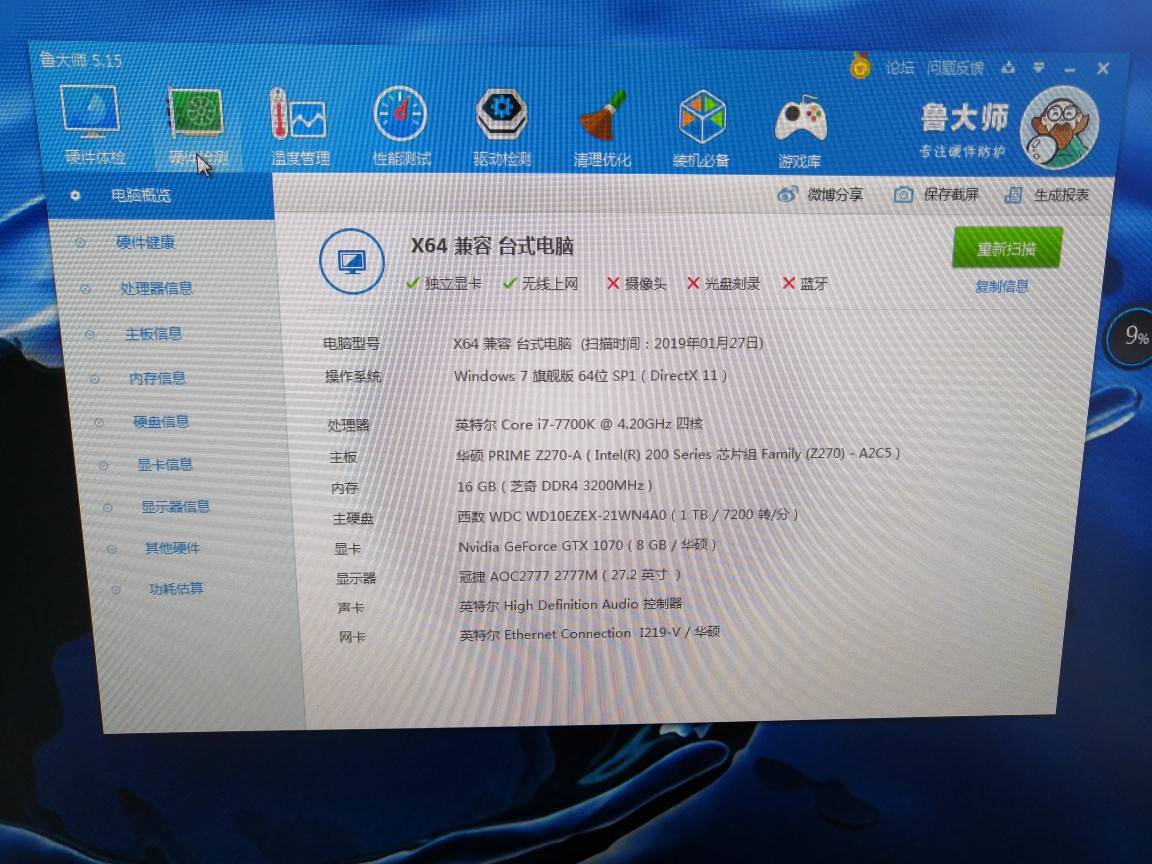Open 驱动检测 driver detection
The image size is (1152, 864).
pos(502,127)
